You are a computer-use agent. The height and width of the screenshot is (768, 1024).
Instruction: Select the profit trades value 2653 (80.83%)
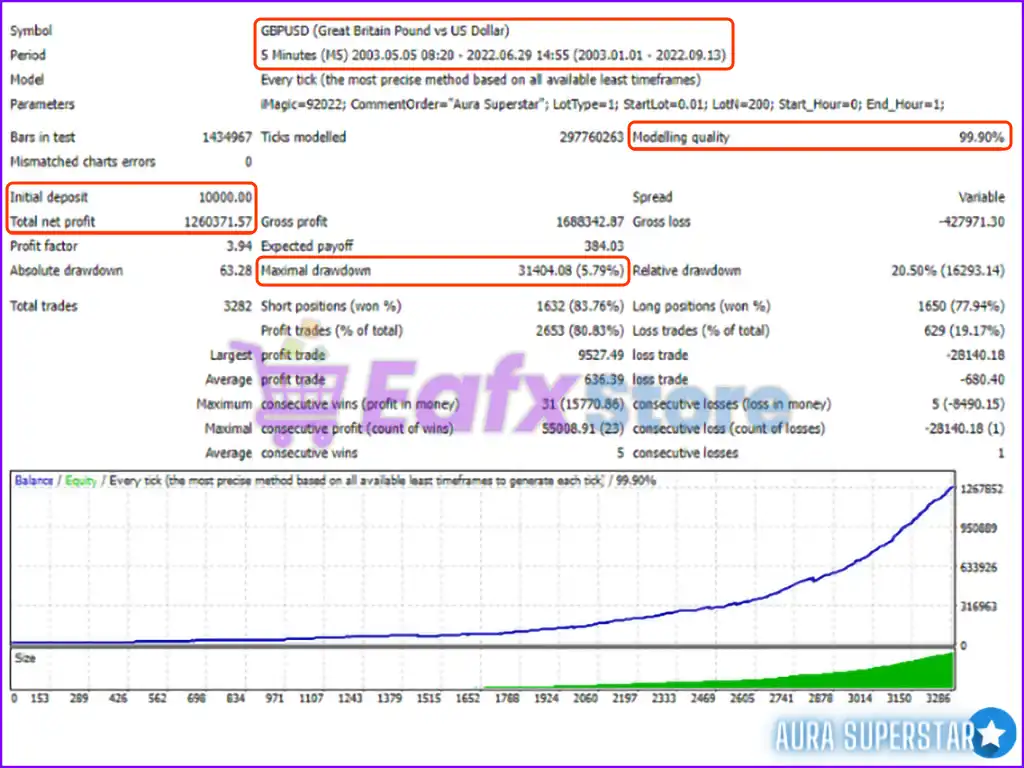pyautogui.click(x=580, y=330)
